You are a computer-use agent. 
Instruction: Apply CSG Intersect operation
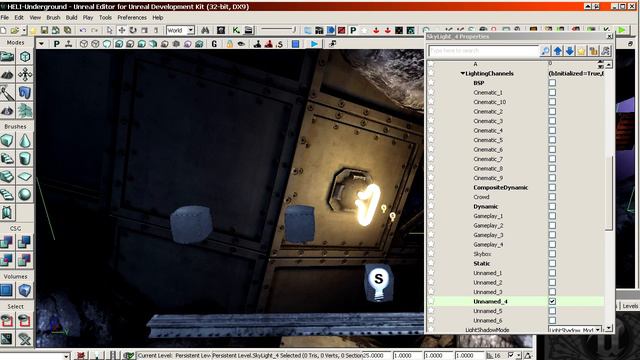(7, 260)
